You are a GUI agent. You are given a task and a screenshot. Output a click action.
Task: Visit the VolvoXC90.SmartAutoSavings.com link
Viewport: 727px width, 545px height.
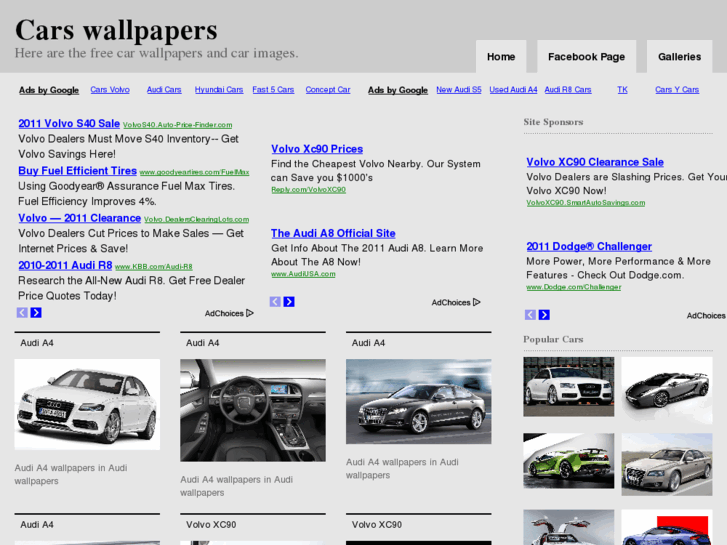click(586, 203)
